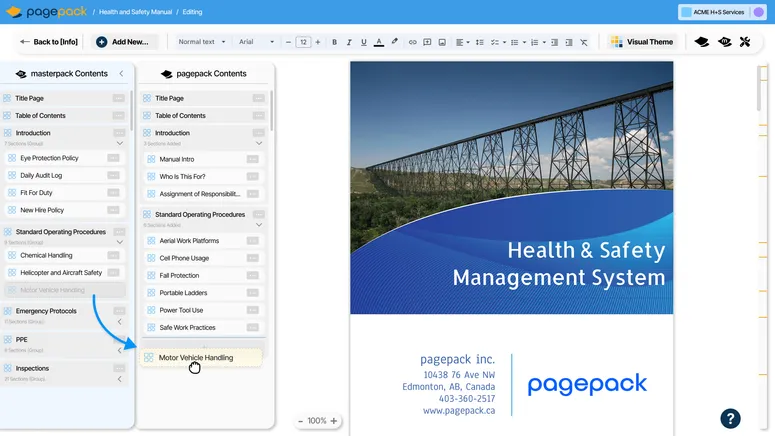Open the bulleted list dropdown
The width and height of the screenshot is (775, 436).
point(517,42)
